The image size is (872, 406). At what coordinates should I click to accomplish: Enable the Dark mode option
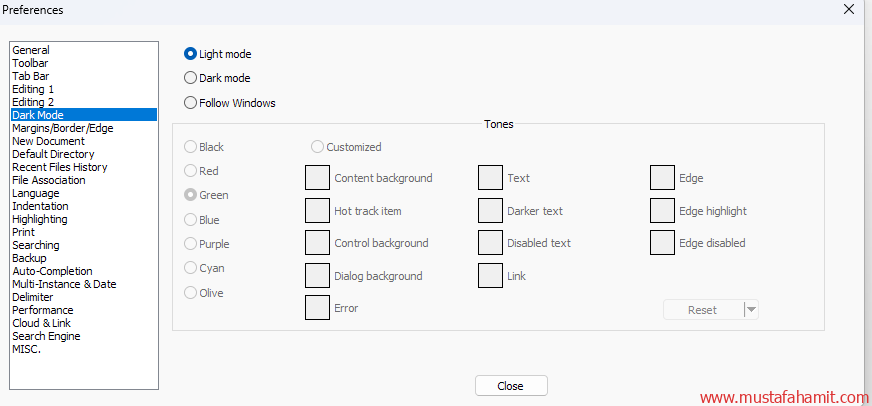click(191, 78)
